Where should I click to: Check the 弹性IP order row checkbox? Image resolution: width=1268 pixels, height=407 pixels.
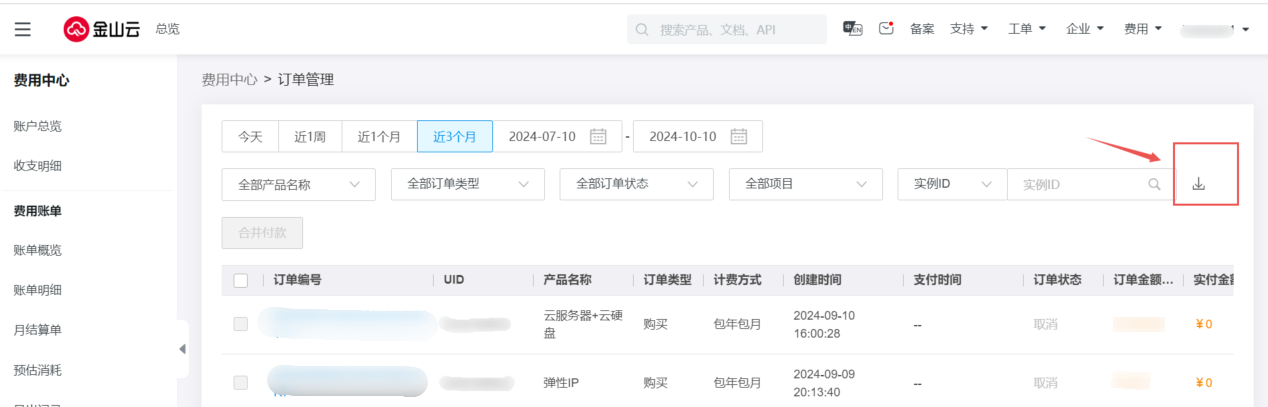click(241, 382)
